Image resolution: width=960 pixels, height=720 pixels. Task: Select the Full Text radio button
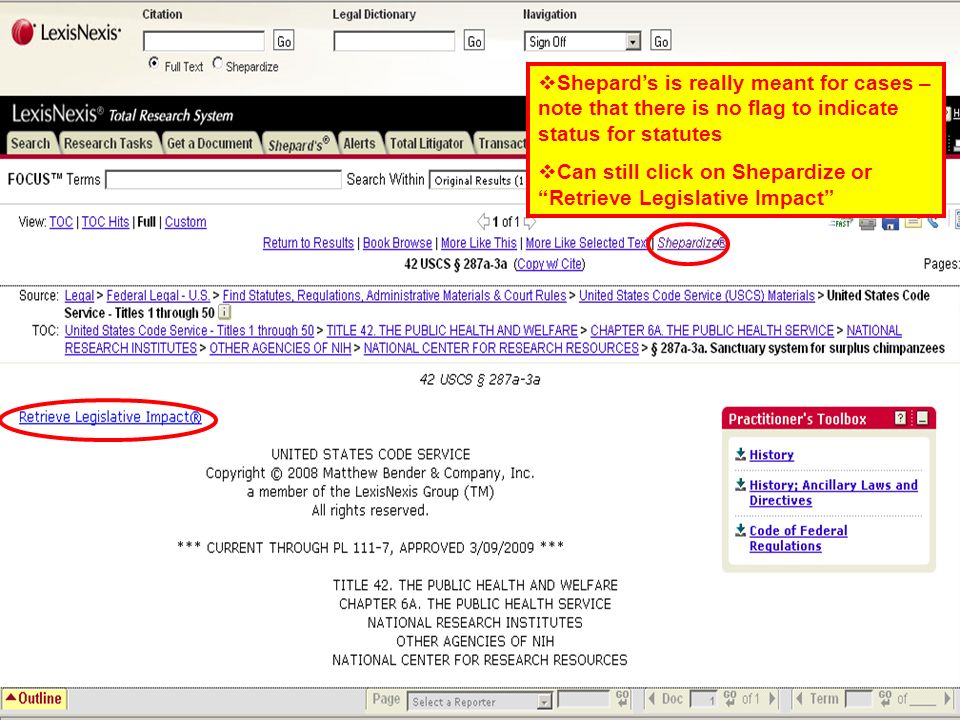pyautogui.click(x=154, y=63)
